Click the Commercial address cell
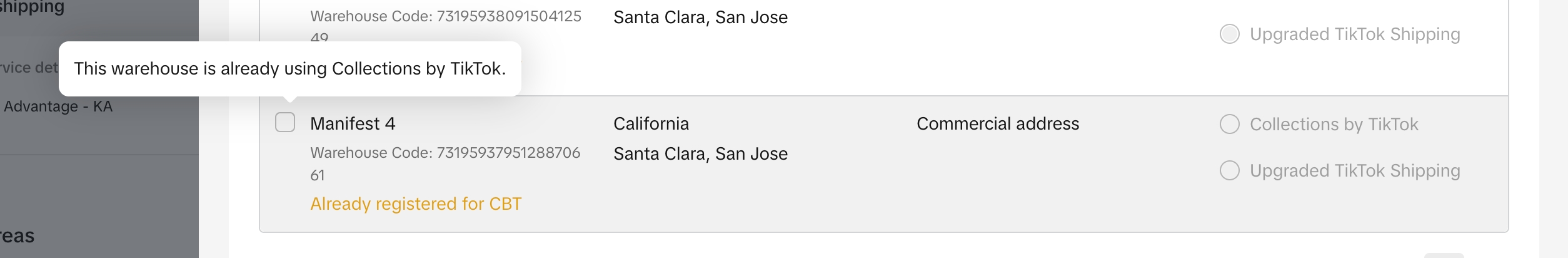 (997, 124)
